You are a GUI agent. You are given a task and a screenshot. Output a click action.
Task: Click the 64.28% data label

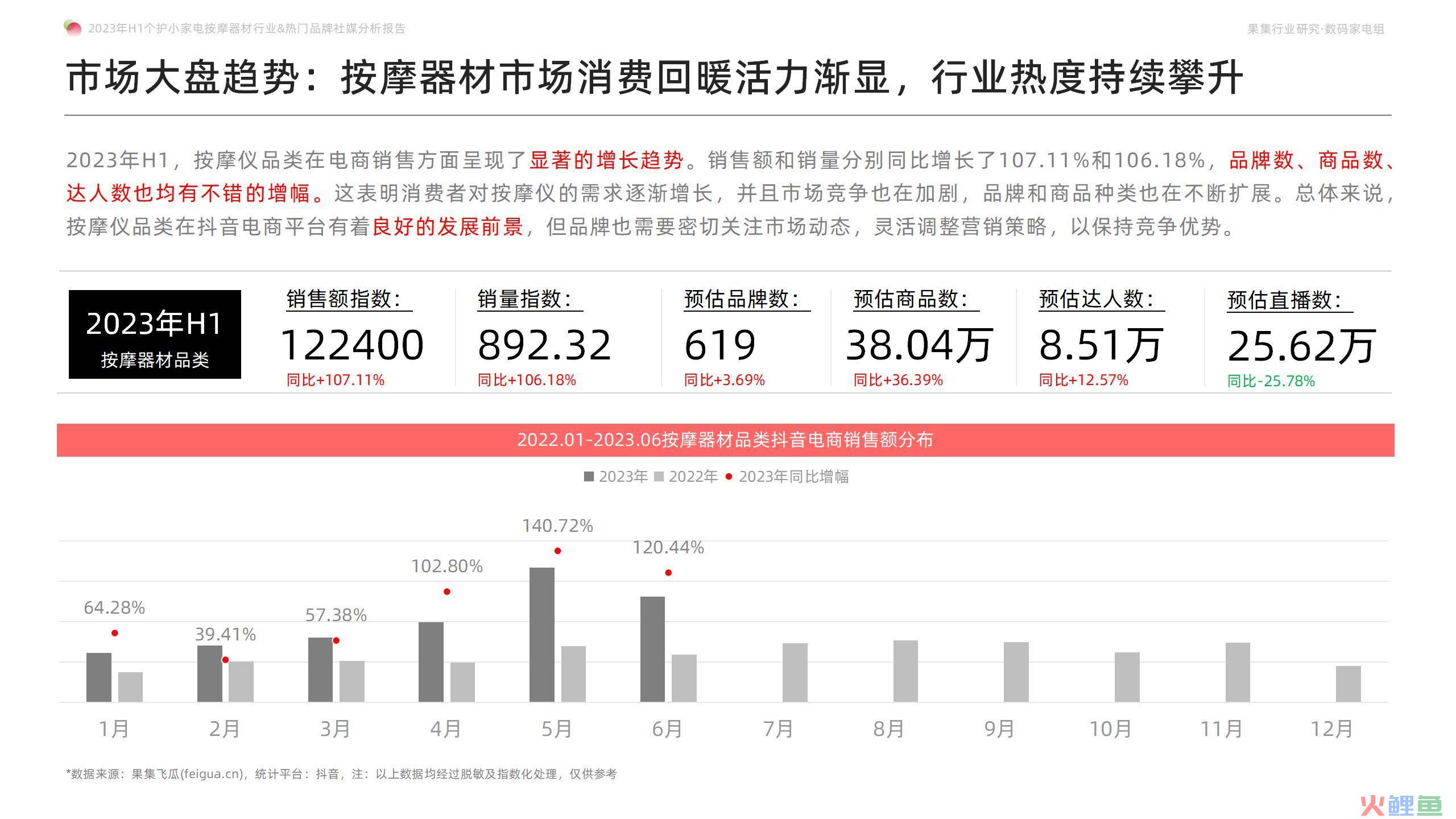[x=114, y=608]
